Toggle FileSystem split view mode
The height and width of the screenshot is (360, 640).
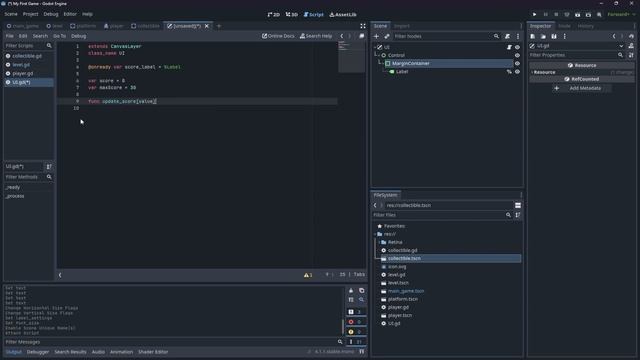[518, 205]
